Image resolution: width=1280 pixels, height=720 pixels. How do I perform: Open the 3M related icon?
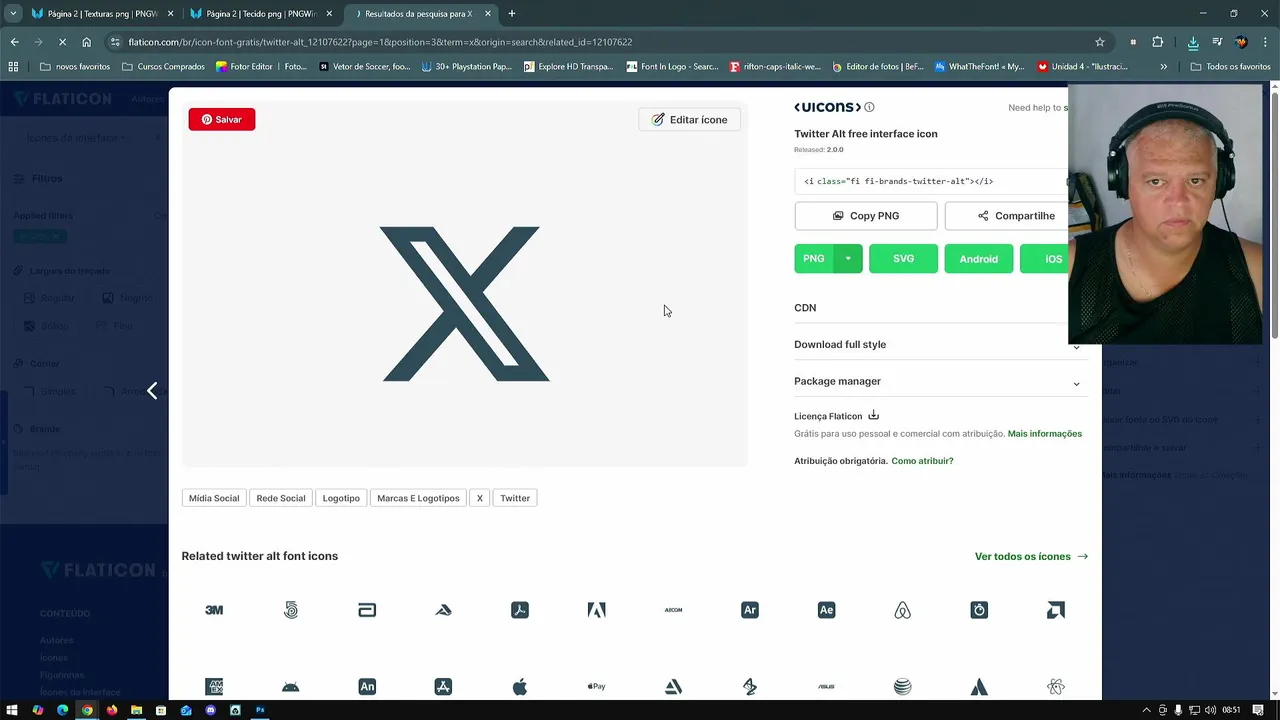pyautogui.click(x=214, y=610)
